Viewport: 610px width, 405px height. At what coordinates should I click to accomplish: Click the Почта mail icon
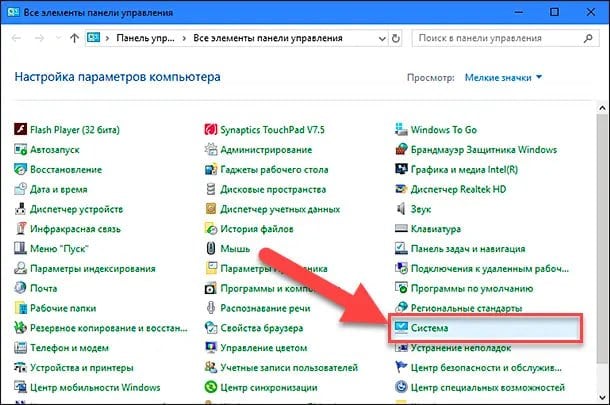click(20, 288)
